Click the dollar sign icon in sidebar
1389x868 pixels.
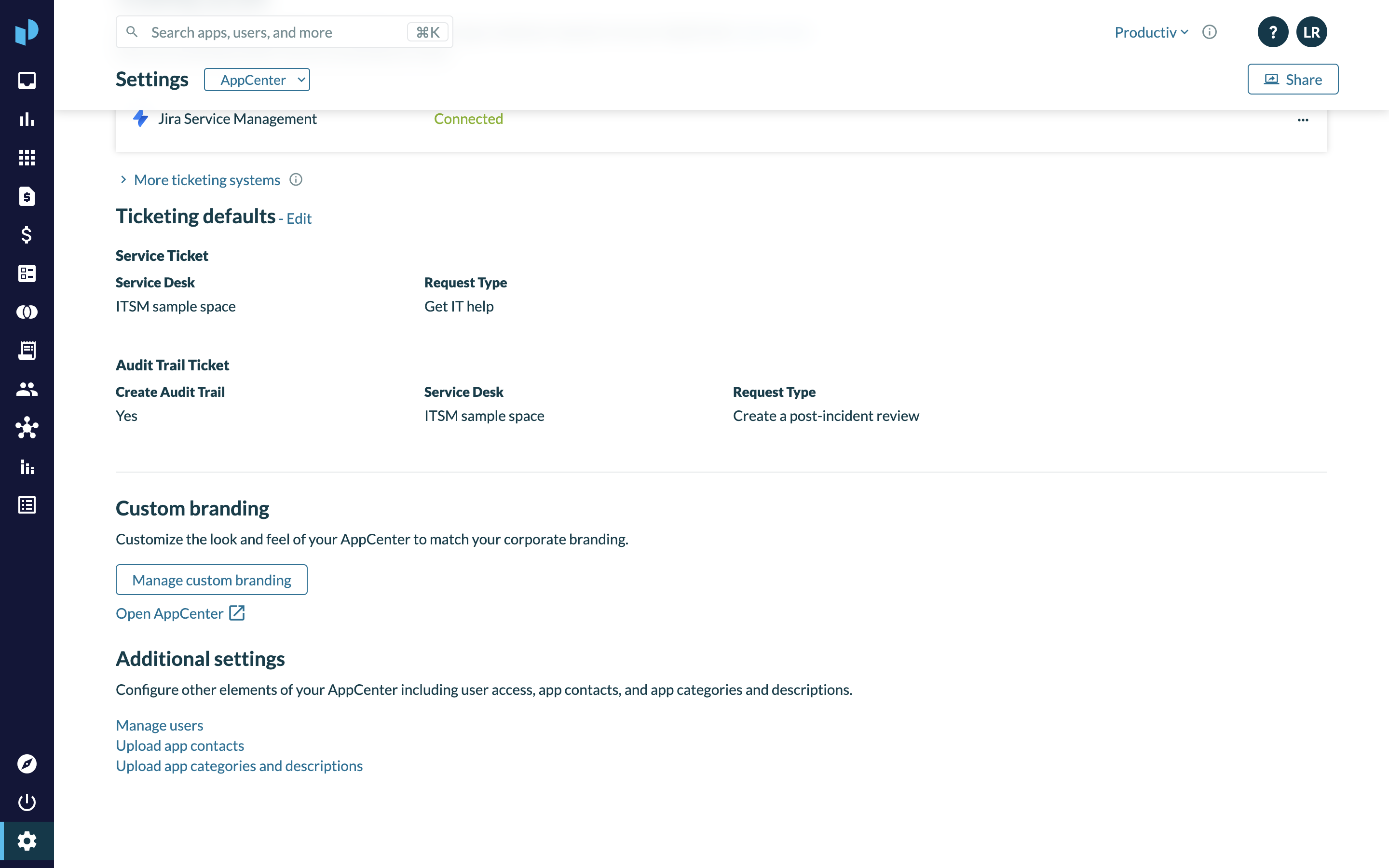pyautogui.click(x=27, y=234)
